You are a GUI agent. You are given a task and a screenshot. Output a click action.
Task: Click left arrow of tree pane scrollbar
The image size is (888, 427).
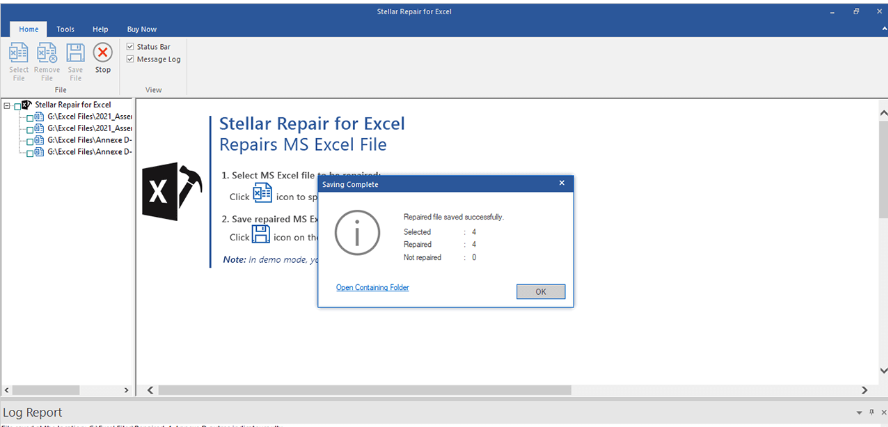click(7, 390)
